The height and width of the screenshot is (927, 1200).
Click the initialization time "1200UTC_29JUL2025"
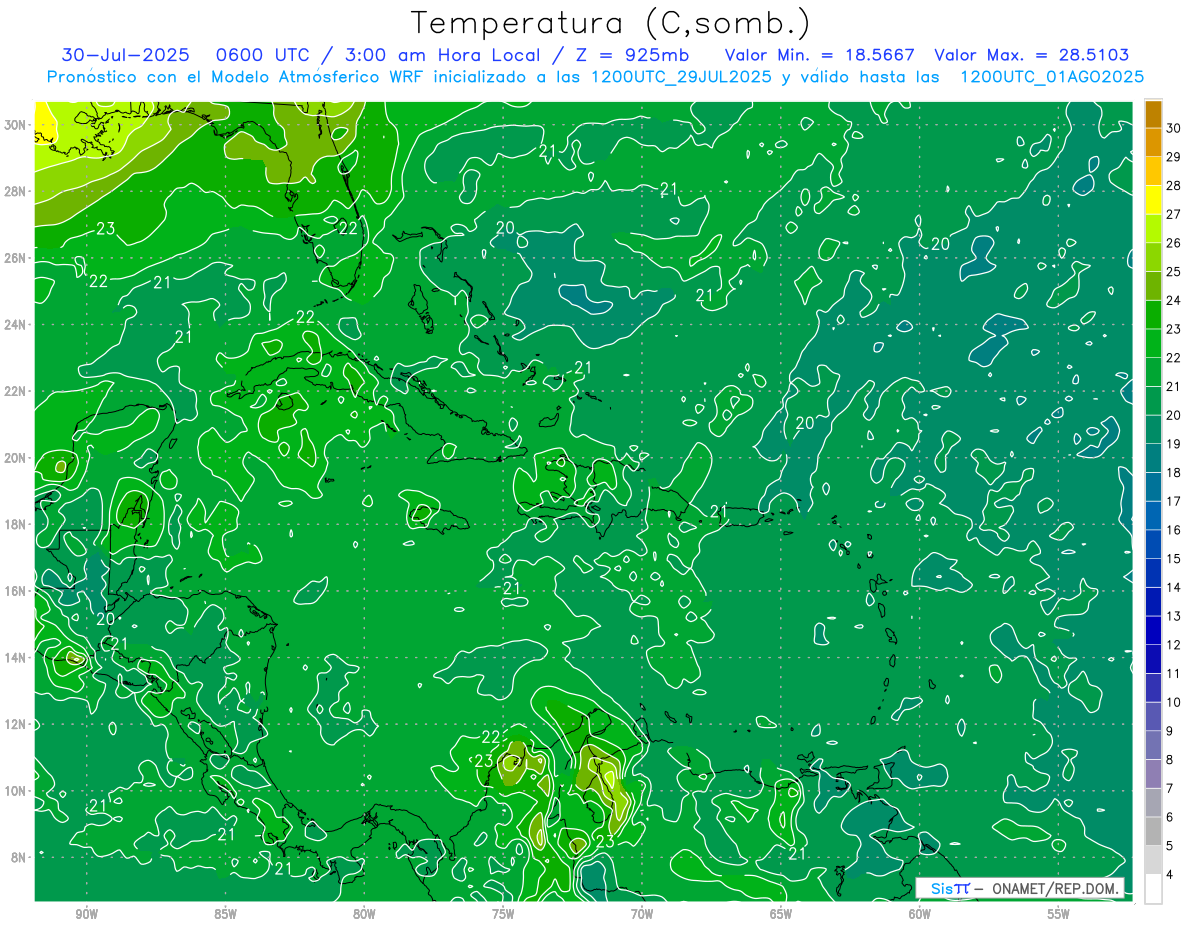(x=682, y=77)
